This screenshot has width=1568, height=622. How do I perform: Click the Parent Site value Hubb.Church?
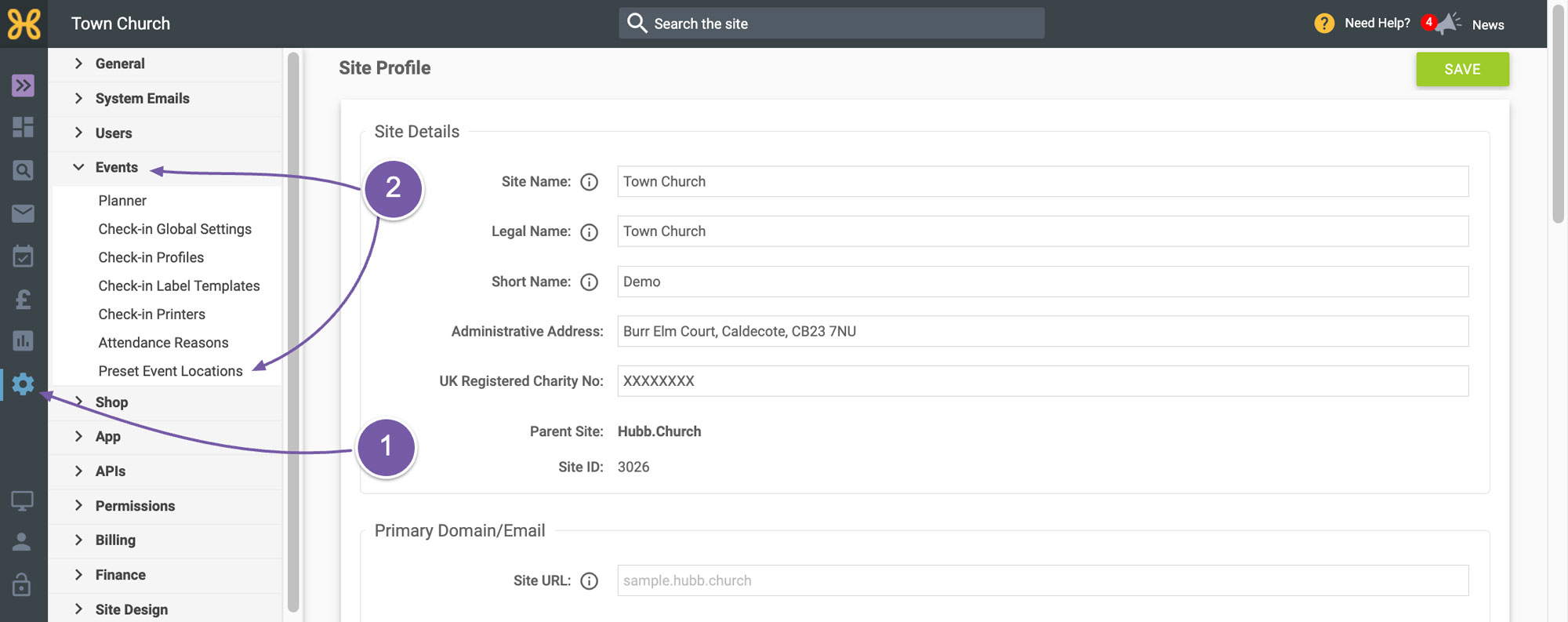[x=659, y=431]
